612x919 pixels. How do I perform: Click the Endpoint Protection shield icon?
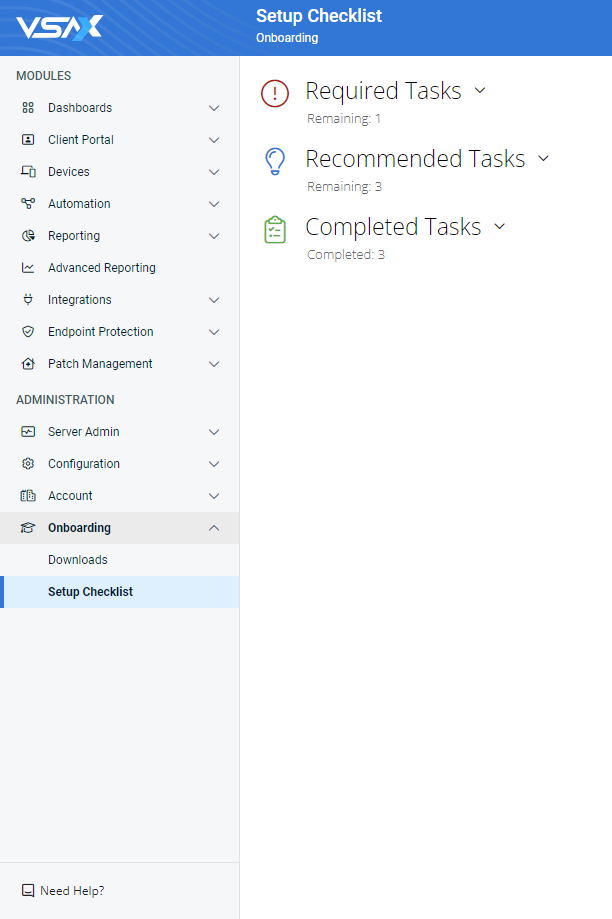pyautogui.click(x=28, y=332)
